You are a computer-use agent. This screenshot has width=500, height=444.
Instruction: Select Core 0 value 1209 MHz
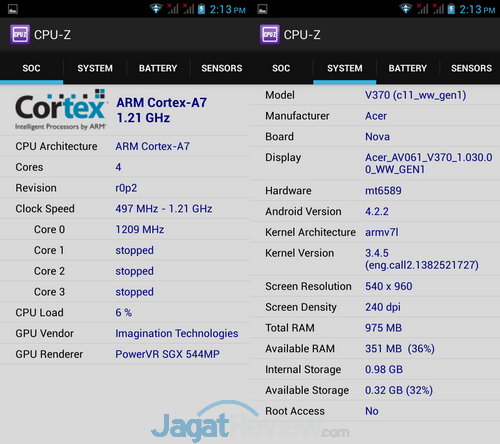click(140, 229)
